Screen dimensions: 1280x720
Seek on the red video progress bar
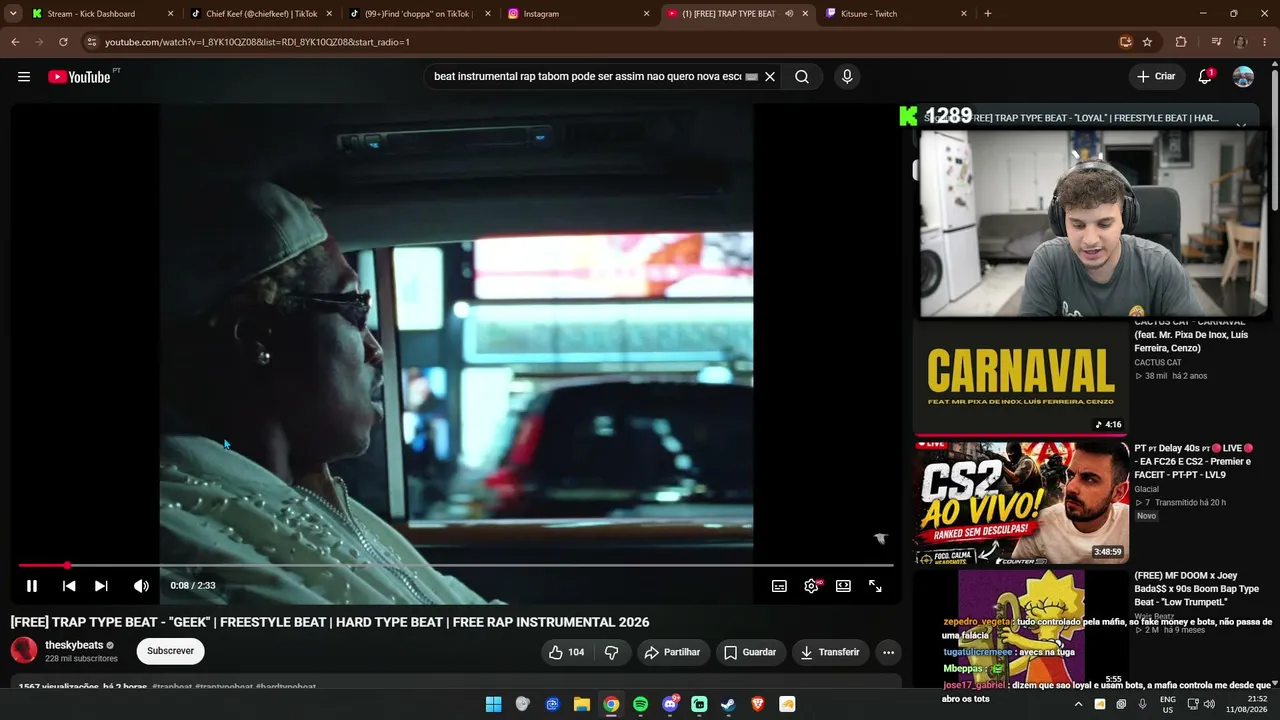(x=456, y=565)
